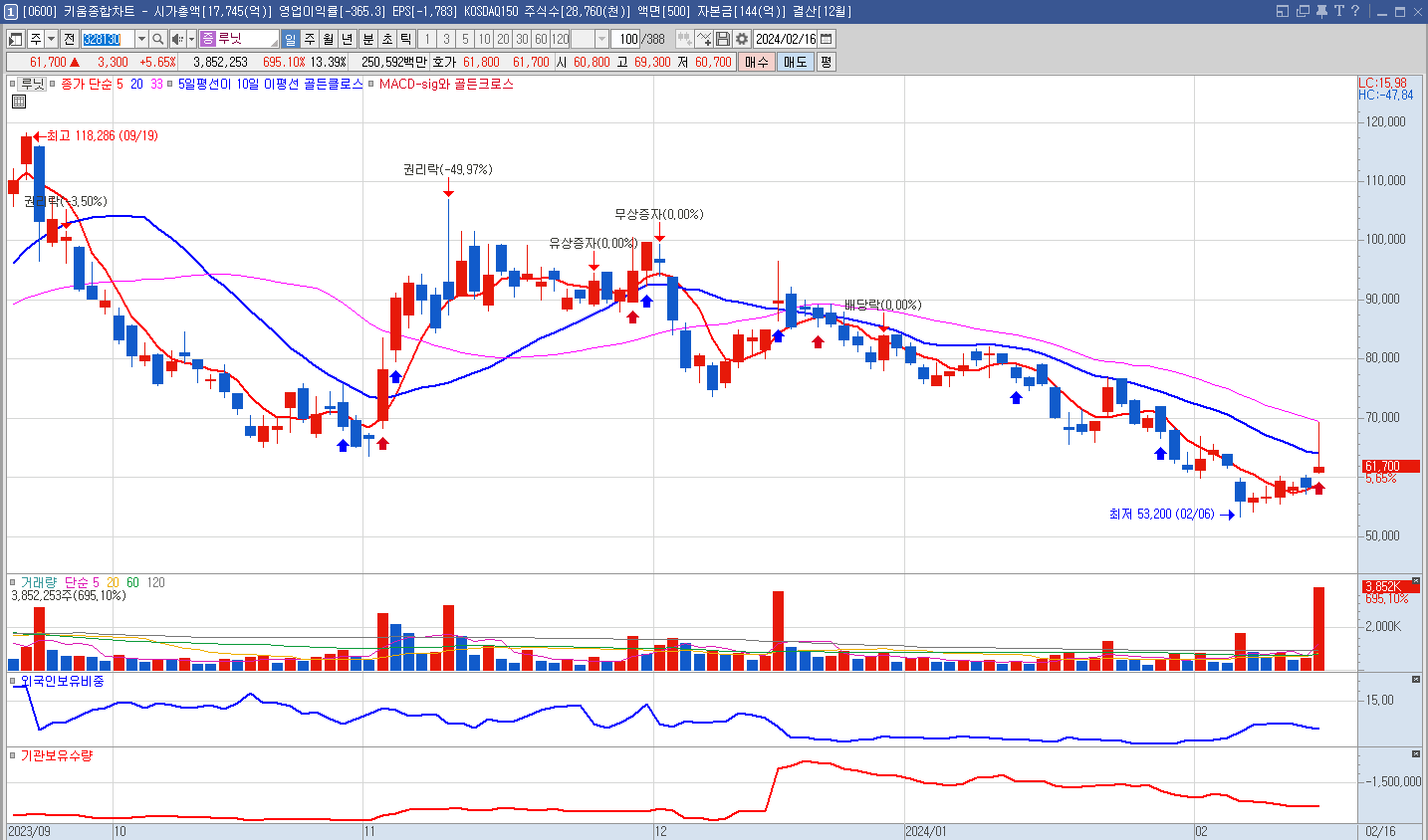The height and width of the screenshot is (840, 1428).
Task: Click the chart line tool icon beside save
Action: [704, 39]
